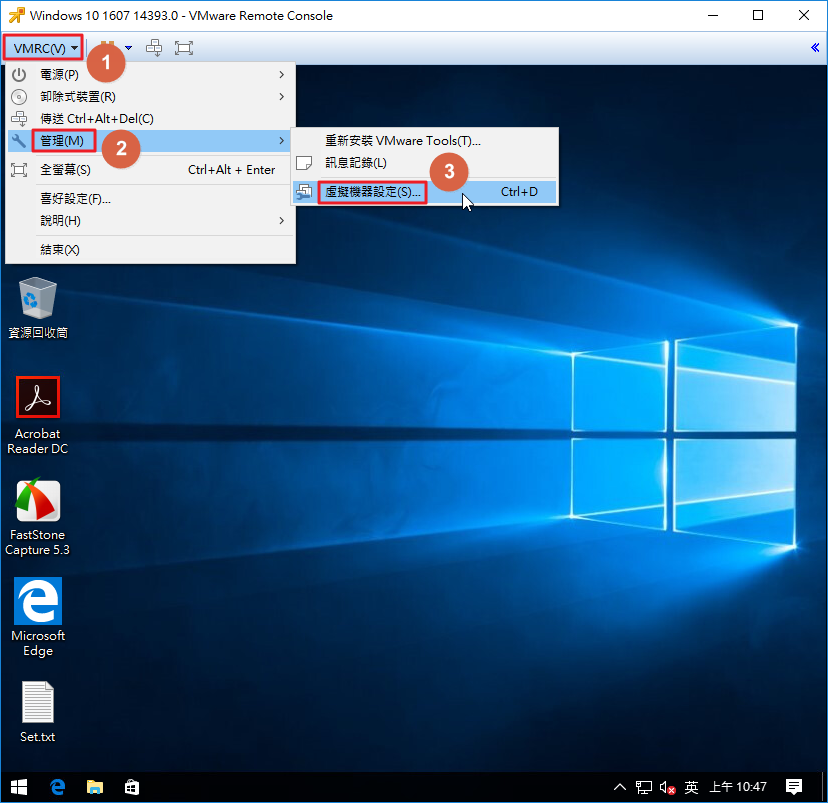Open 虛擬機器設定(S)... settings
The height and width of the screenshot is (803, 828).
[425, 192]
